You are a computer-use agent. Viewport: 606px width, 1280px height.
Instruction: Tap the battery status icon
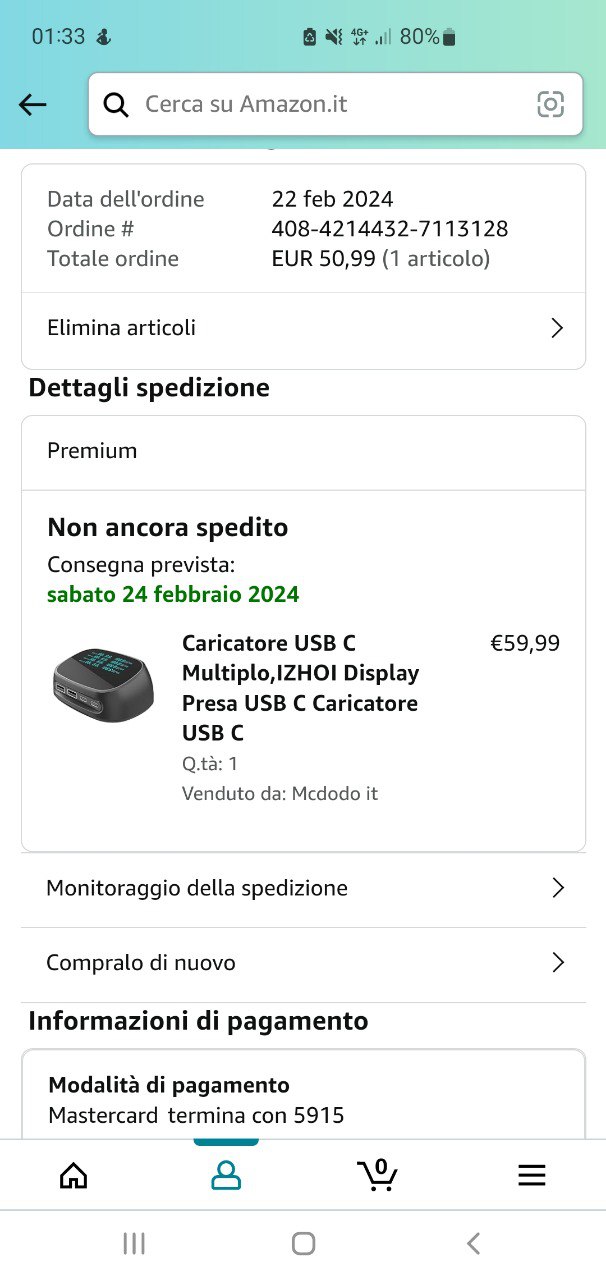(448, 37)
